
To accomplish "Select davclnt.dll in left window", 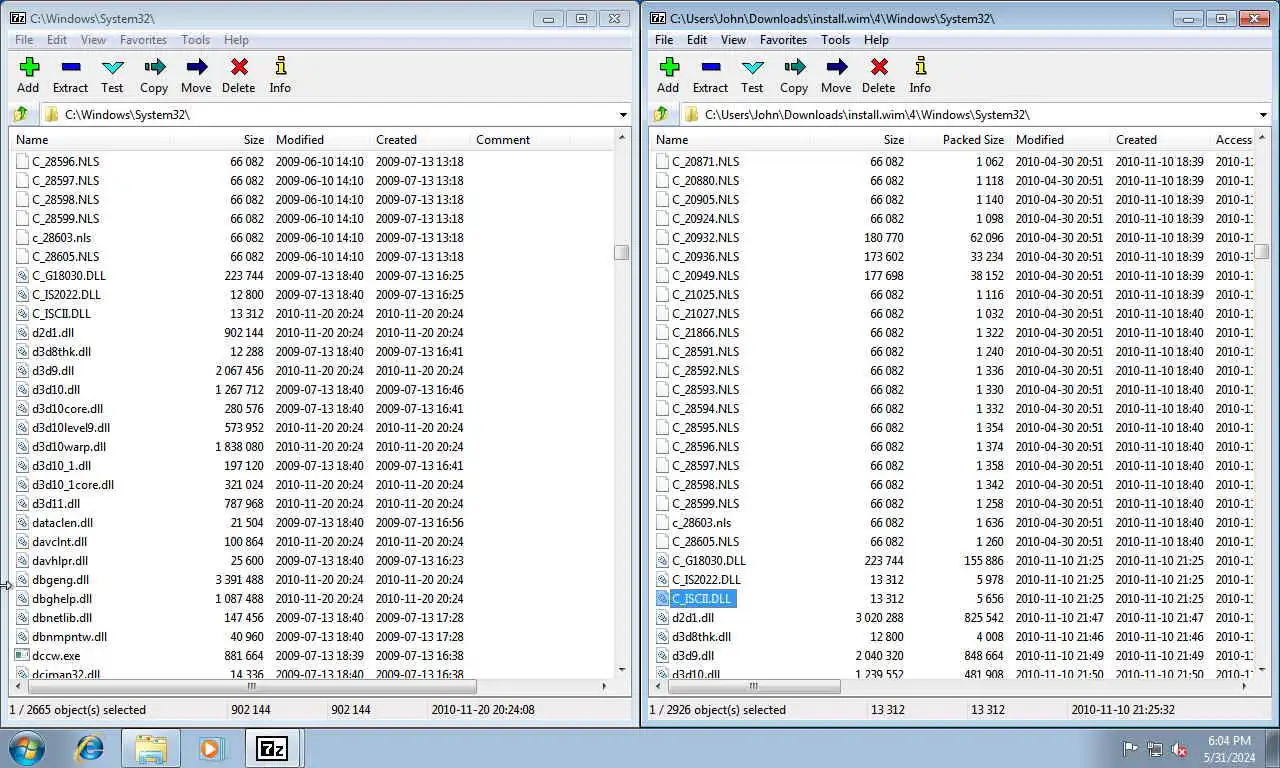I will point(59,541).
